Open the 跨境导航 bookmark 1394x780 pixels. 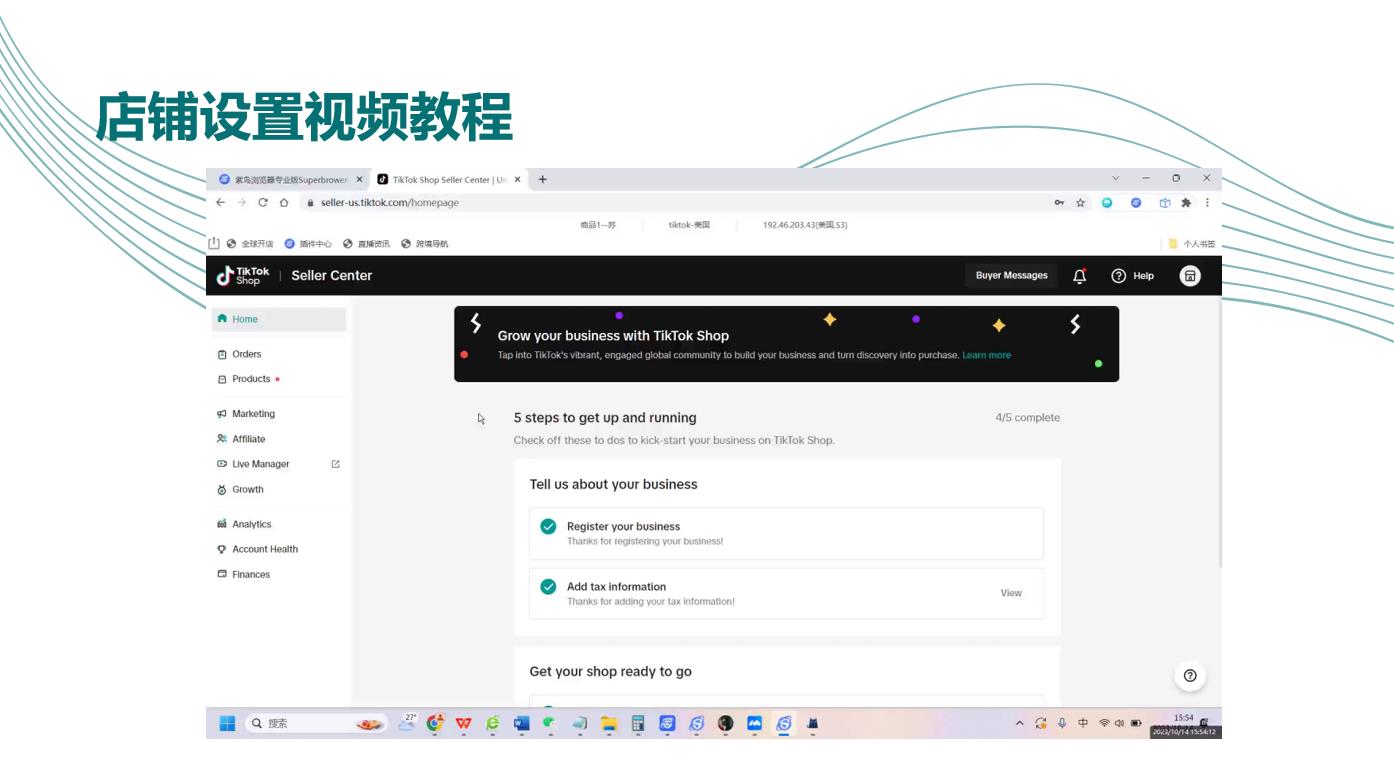point(425,243)
